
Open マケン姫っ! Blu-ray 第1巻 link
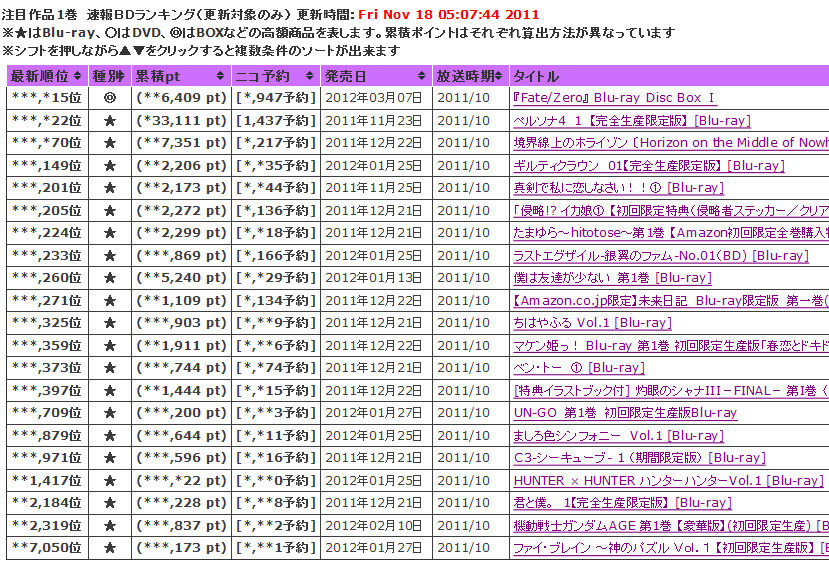(671, 345)
